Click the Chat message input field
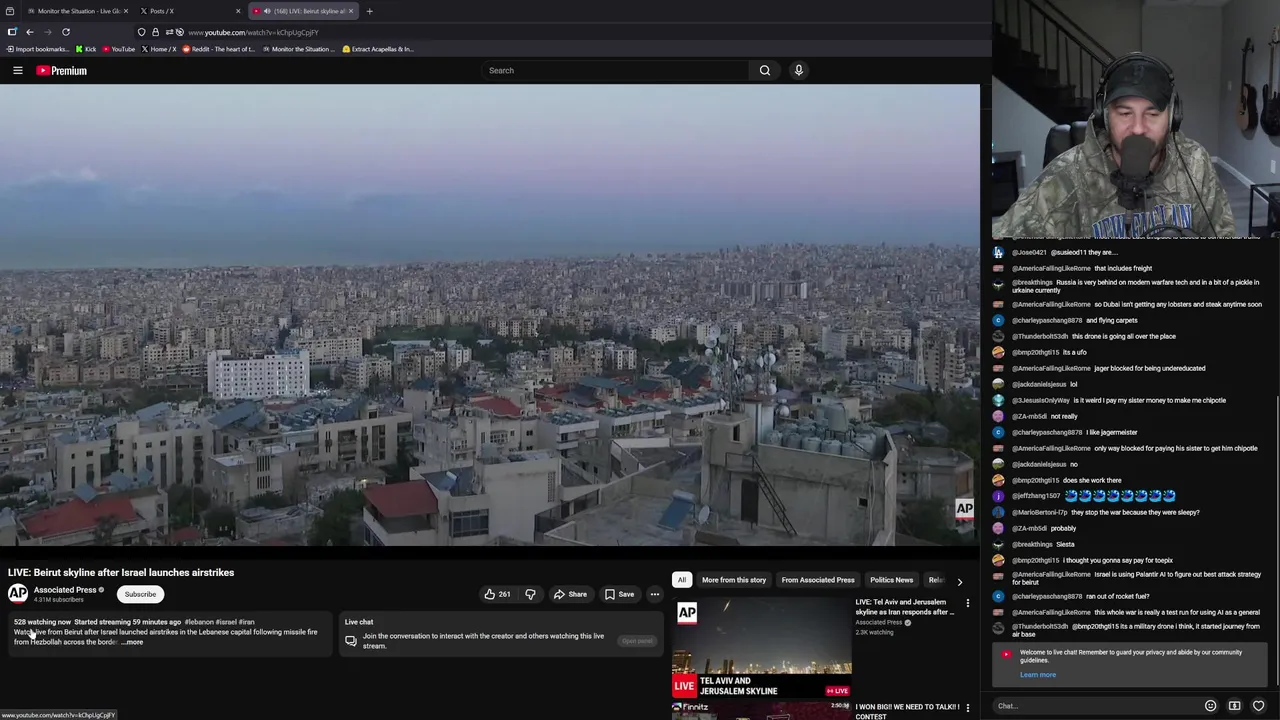Screen dimensions: 1280x720 pos(1096,706)
